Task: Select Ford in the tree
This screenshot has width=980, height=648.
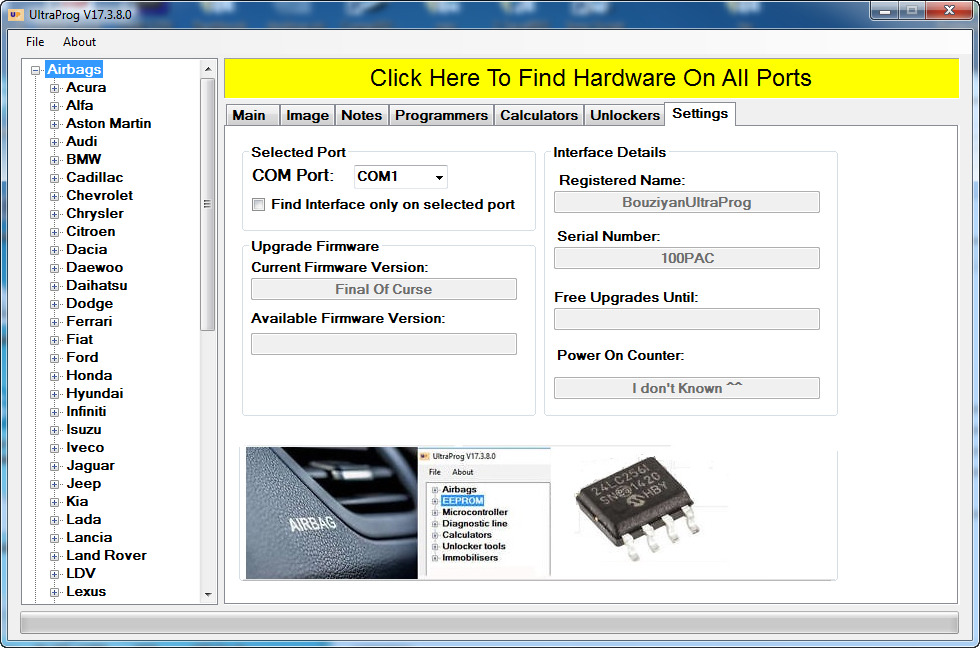Action: (82, 357)
